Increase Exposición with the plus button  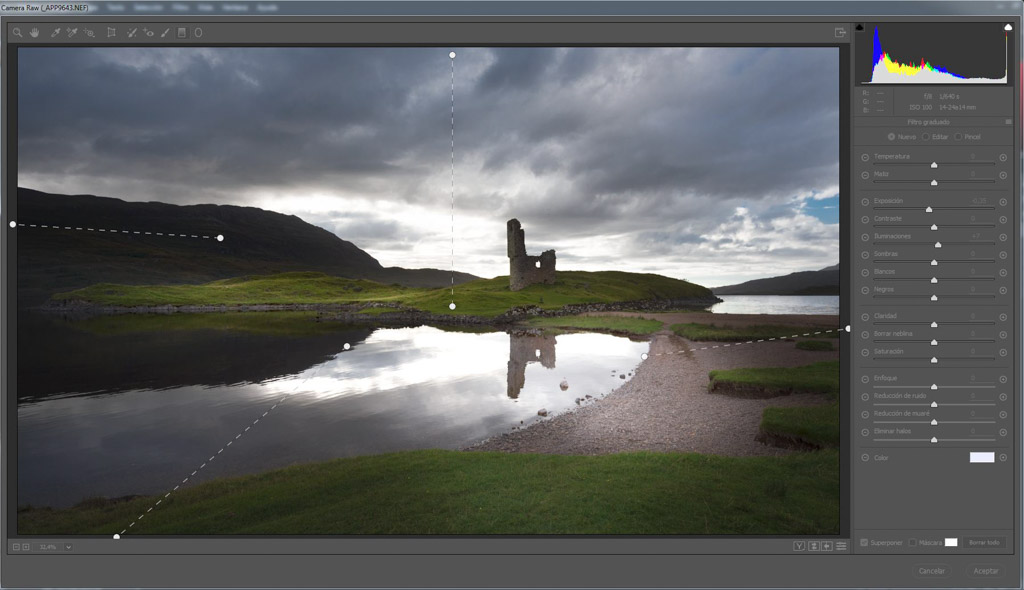point(1003,202)
